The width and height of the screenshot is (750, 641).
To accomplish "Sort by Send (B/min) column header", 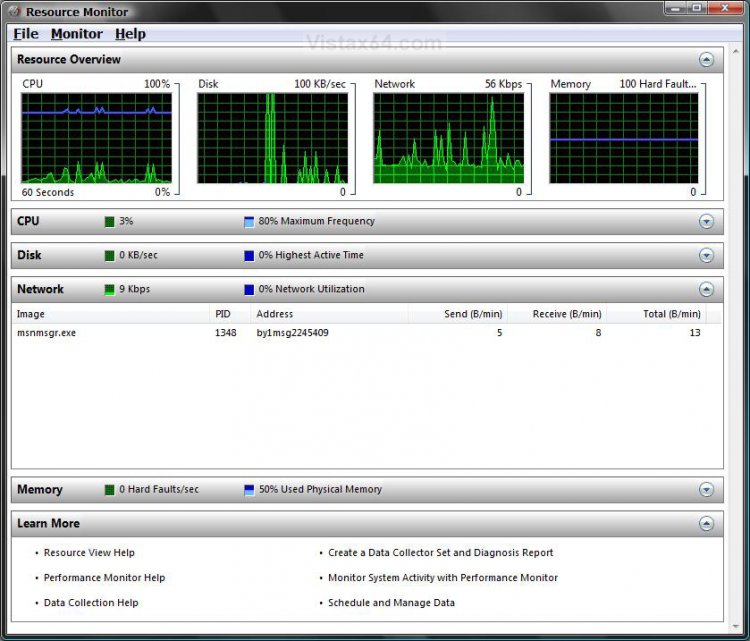I will pyautogui.click(x=472, y=314).
